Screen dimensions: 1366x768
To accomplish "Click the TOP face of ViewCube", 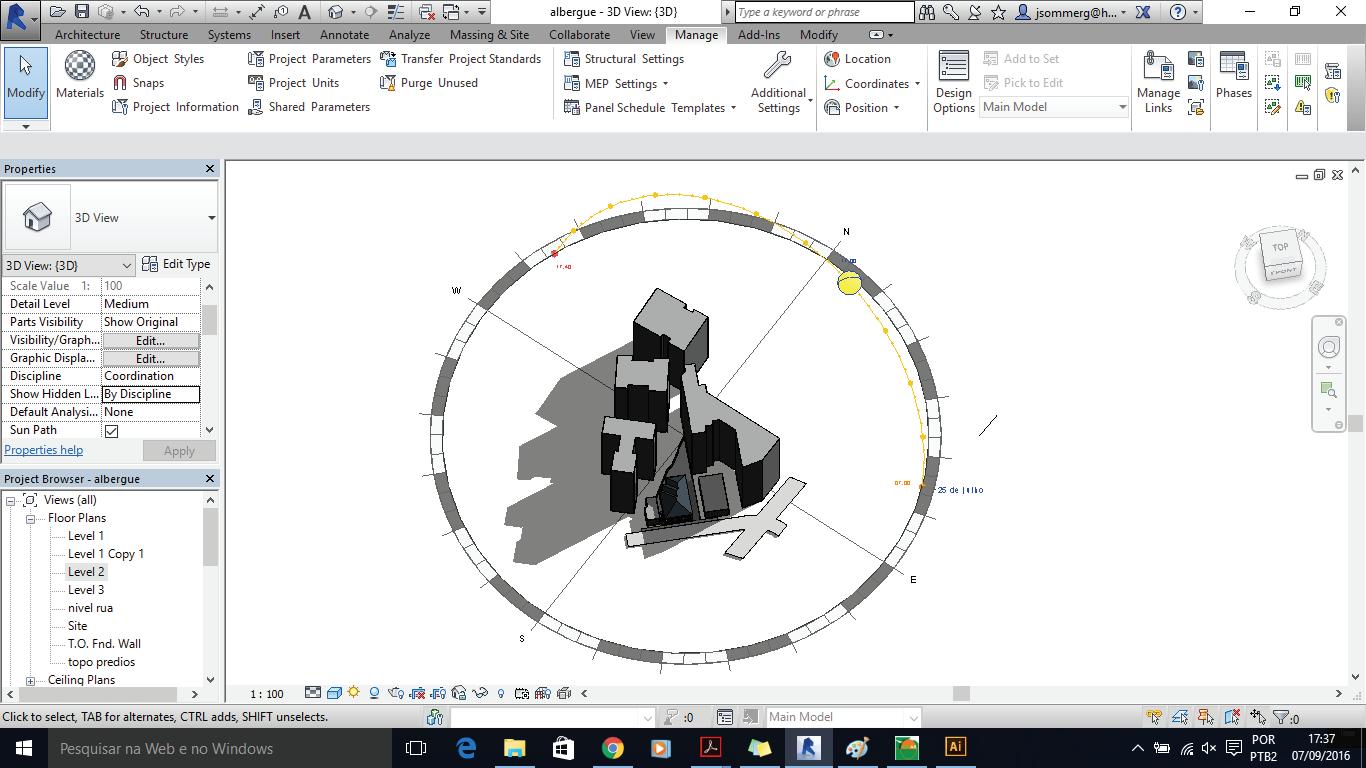I will click(x=1280, y=247).
